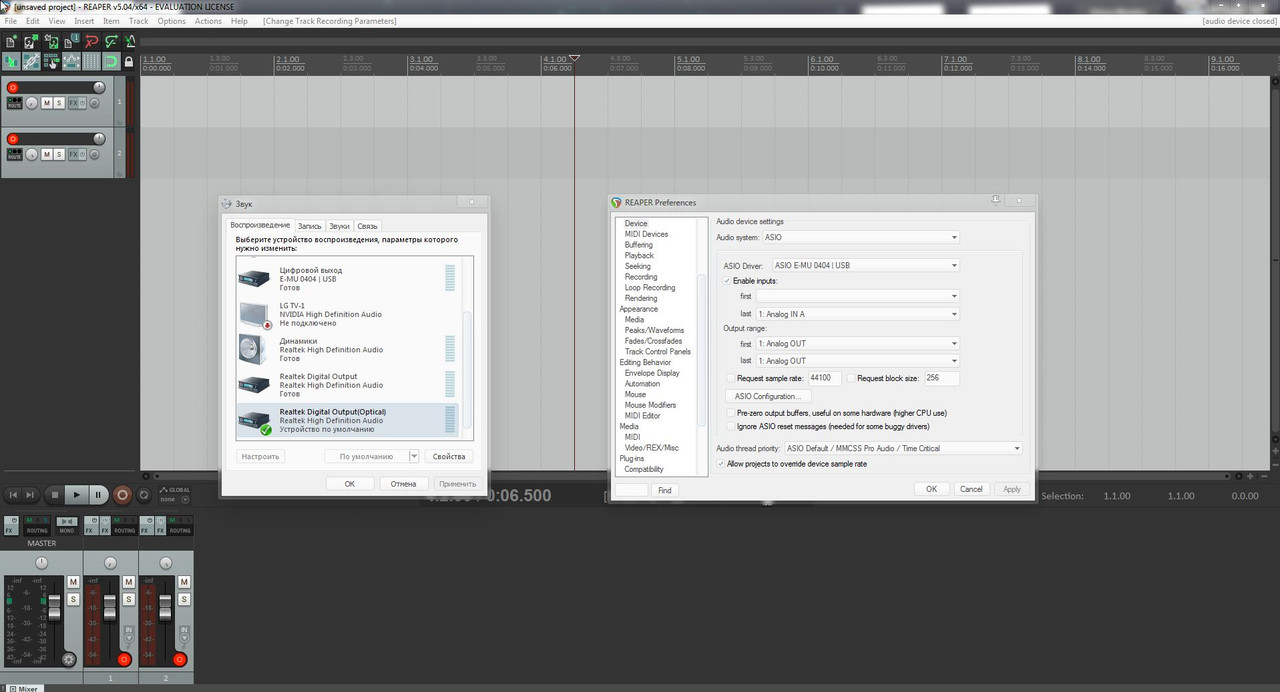Solo track 2 in the track panel

pos(59,155)
